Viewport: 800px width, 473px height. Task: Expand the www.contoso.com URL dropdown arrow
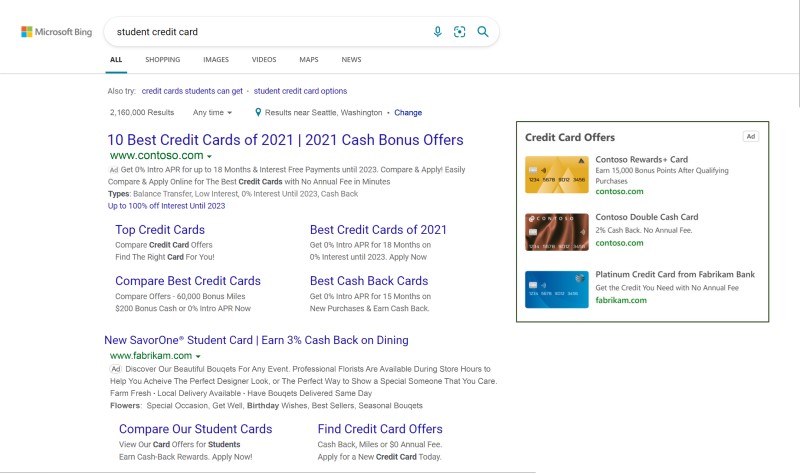209,156
